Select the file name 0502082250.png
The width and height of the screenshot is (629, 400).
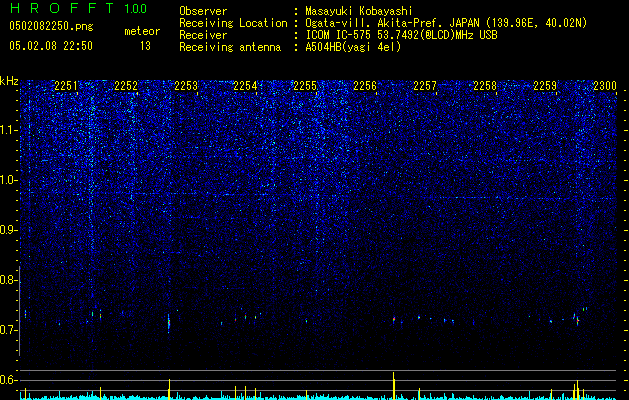point(51,26)
